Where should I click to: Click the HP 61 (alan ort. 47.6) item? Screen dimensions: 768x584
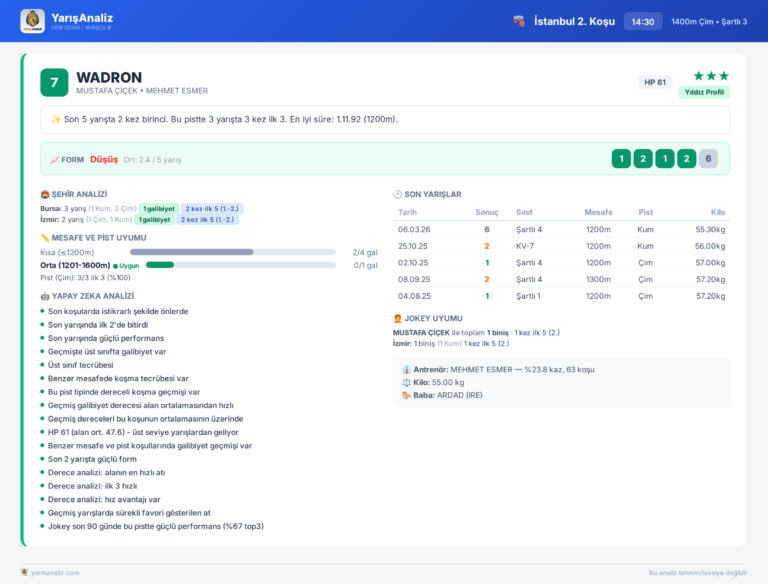click(143, 432)
